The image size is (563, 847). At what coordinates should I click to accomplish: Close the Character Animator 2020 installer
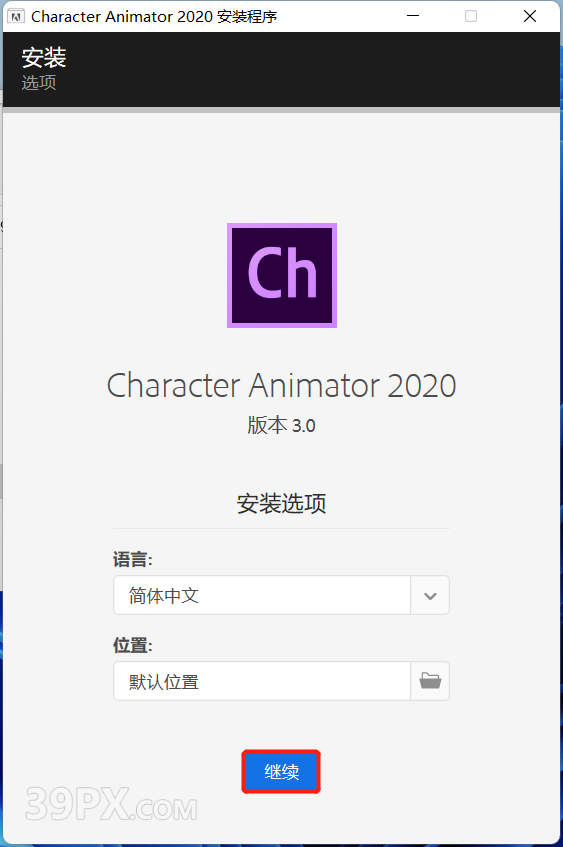click(530, 16)
